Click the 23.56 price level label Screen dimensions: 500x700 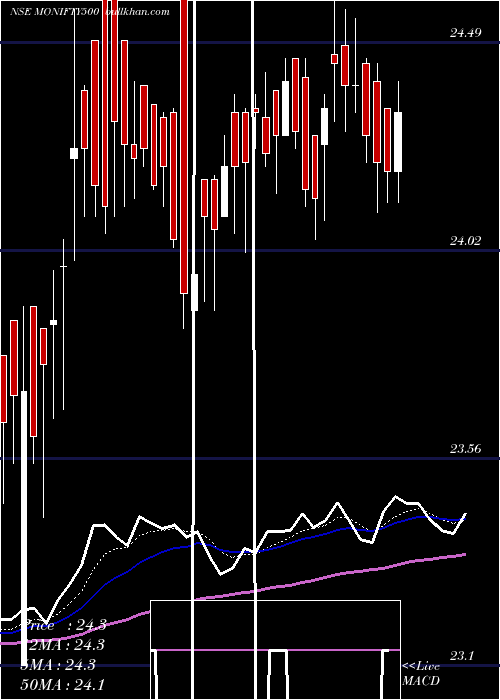[465, 449]
